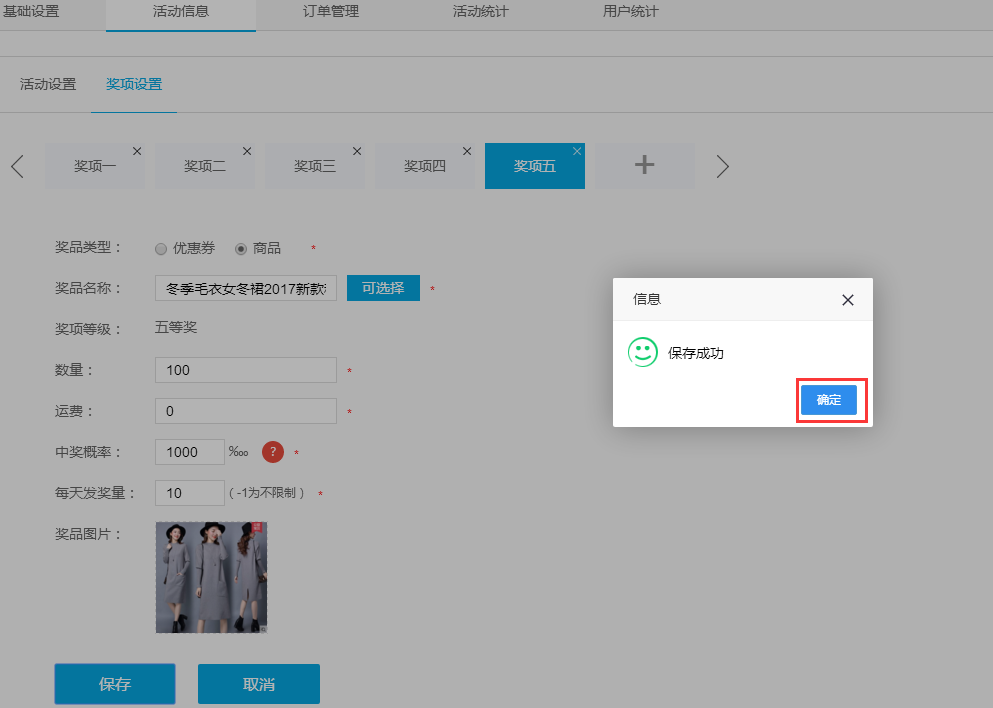Edit the 中奖概率 field showing 1000
This screenshot has width=993, height=708.
tap(190, 452)
